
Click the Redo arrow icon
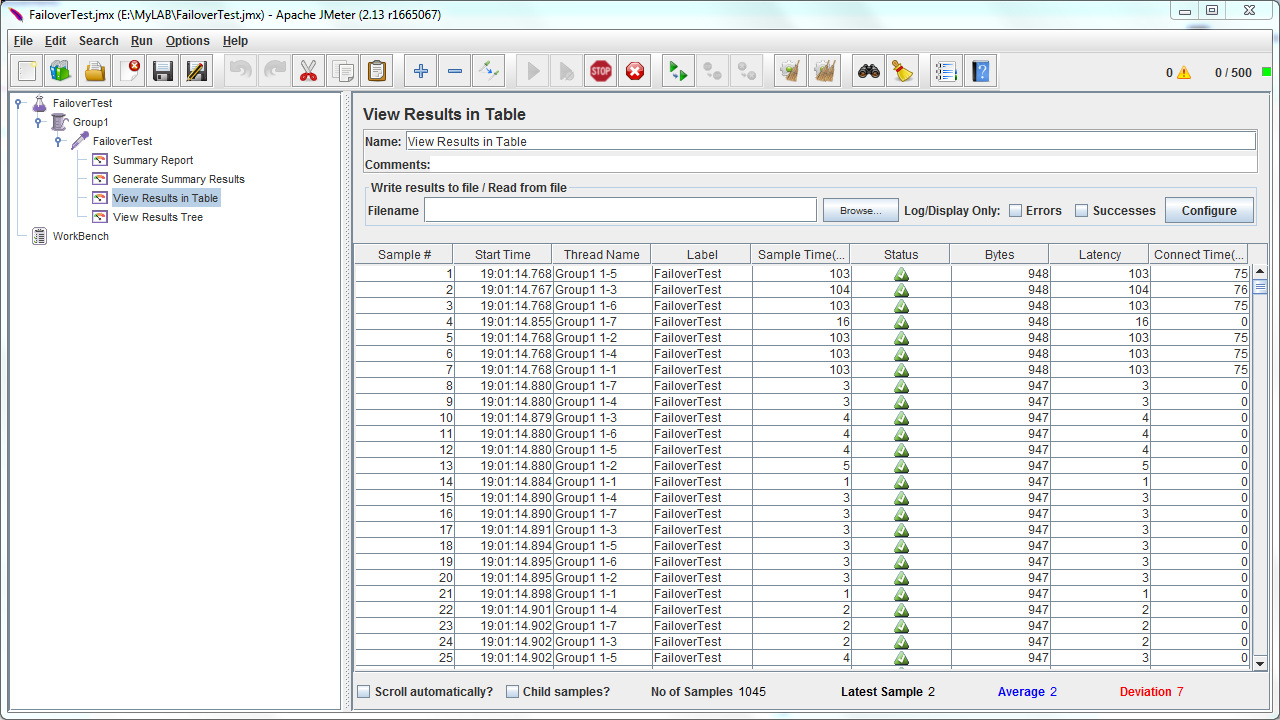(x=274, y=71)
